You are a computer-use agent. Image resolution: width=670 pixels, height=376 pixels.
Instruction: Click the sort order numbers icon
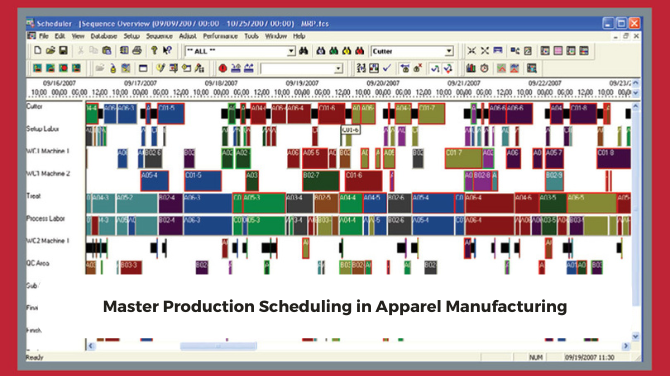coord(361,68)
